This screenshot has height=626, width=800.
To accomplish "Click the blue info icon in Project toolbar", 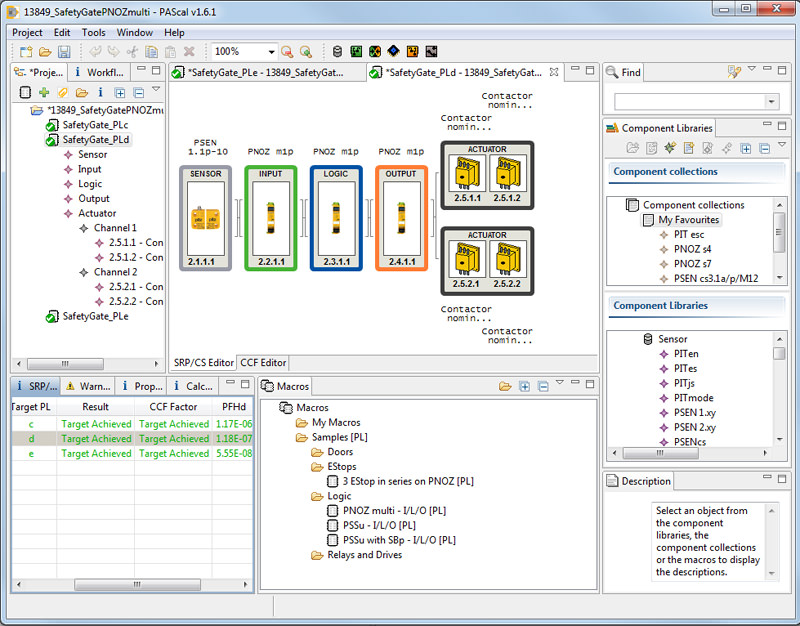I will (101, 92).
